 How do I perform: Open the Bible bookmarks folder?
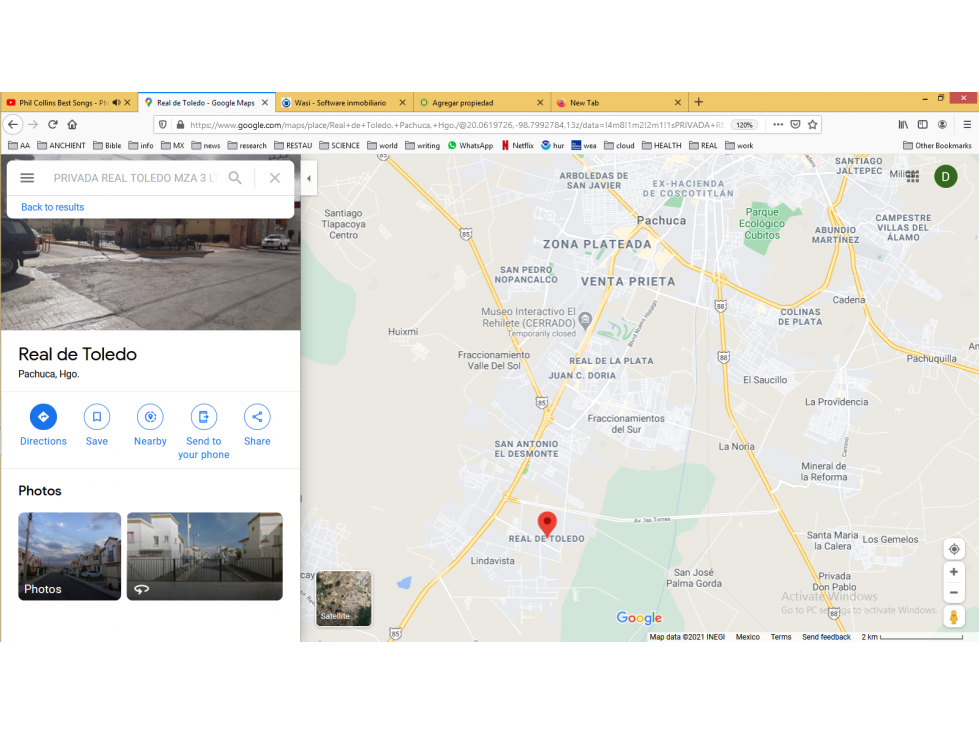(x=107, y=145)
